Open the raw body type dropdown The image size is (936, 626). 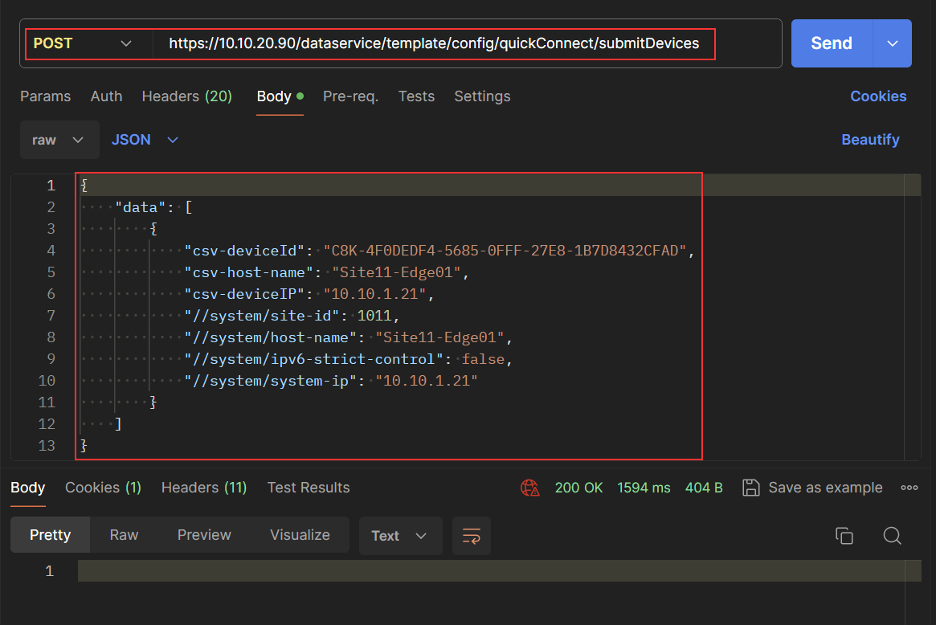click(59, 140)
